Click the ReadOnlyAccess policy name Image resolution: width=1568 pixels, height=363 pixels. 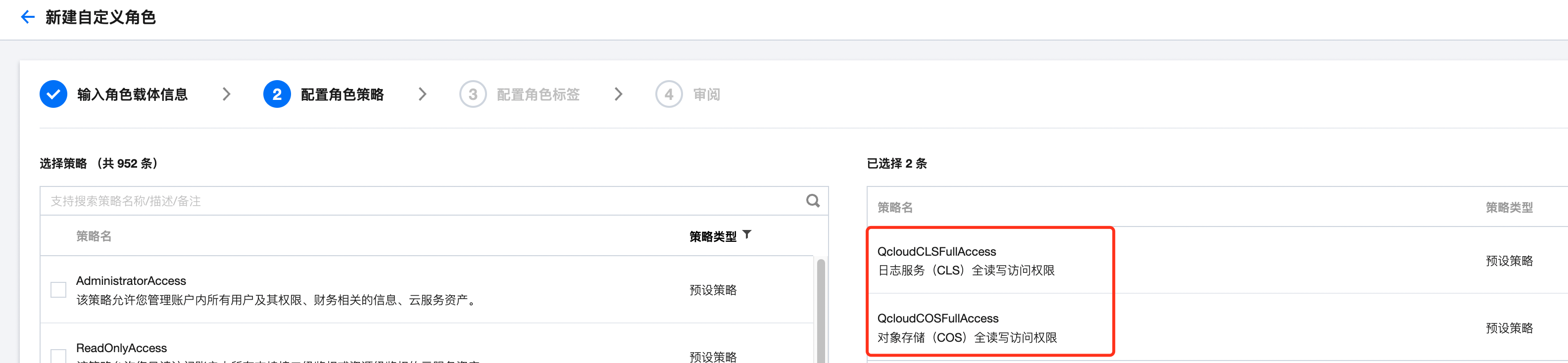click(x=121, y=348)
